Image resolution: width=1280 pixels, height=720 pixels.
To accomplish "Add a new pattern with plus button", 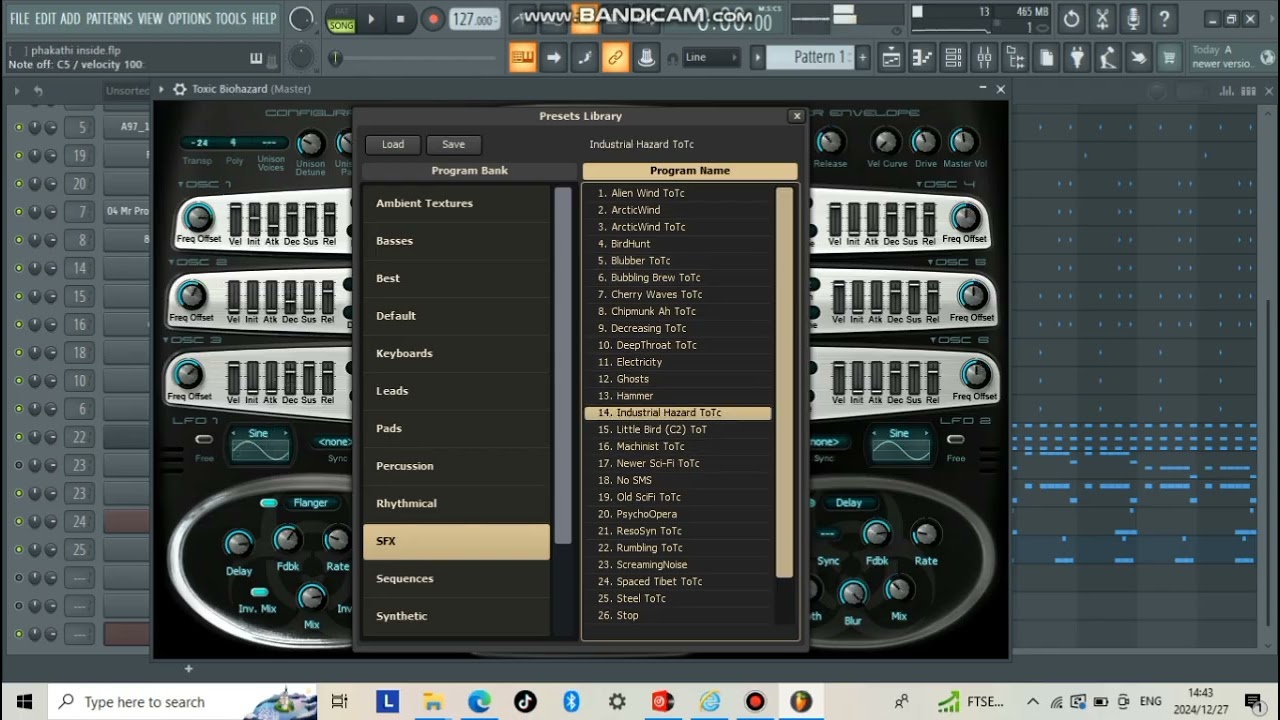I will pos(862,57).
